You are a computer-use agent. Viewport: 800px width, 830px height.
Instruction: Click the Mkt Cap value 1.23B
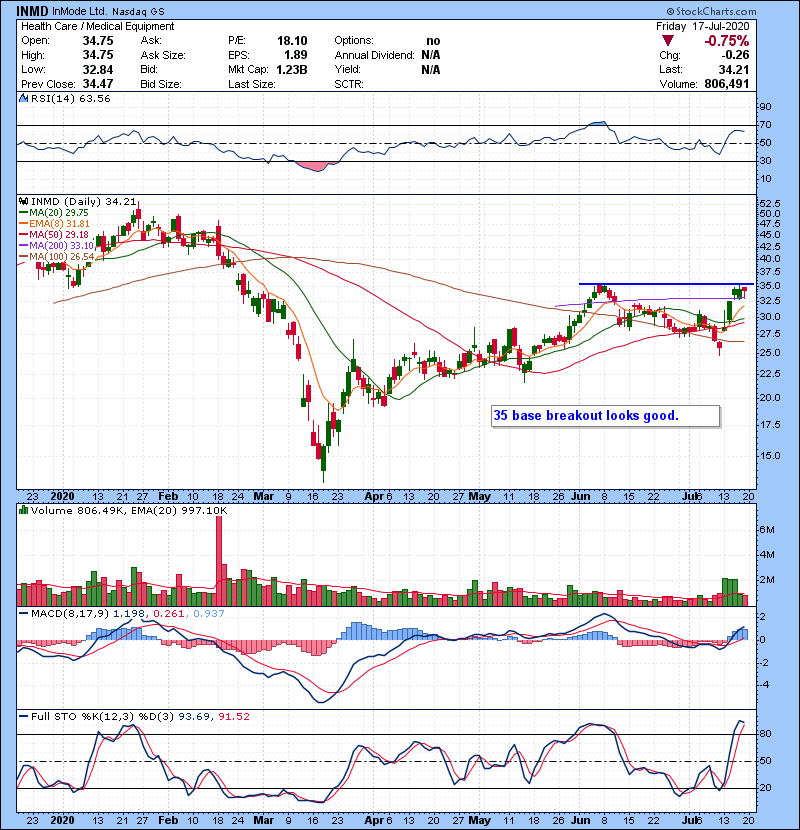point(292,70)
